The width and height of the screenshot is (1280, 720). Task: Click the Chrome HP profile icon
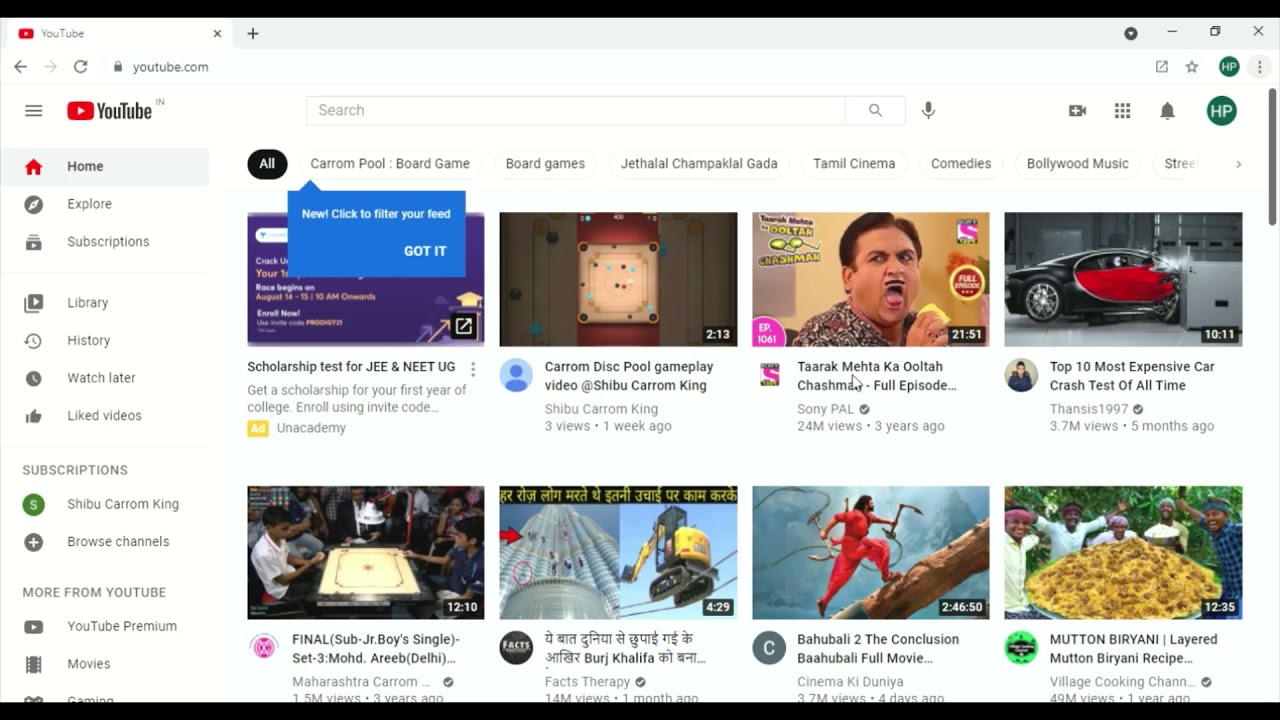click(1229, 67)
